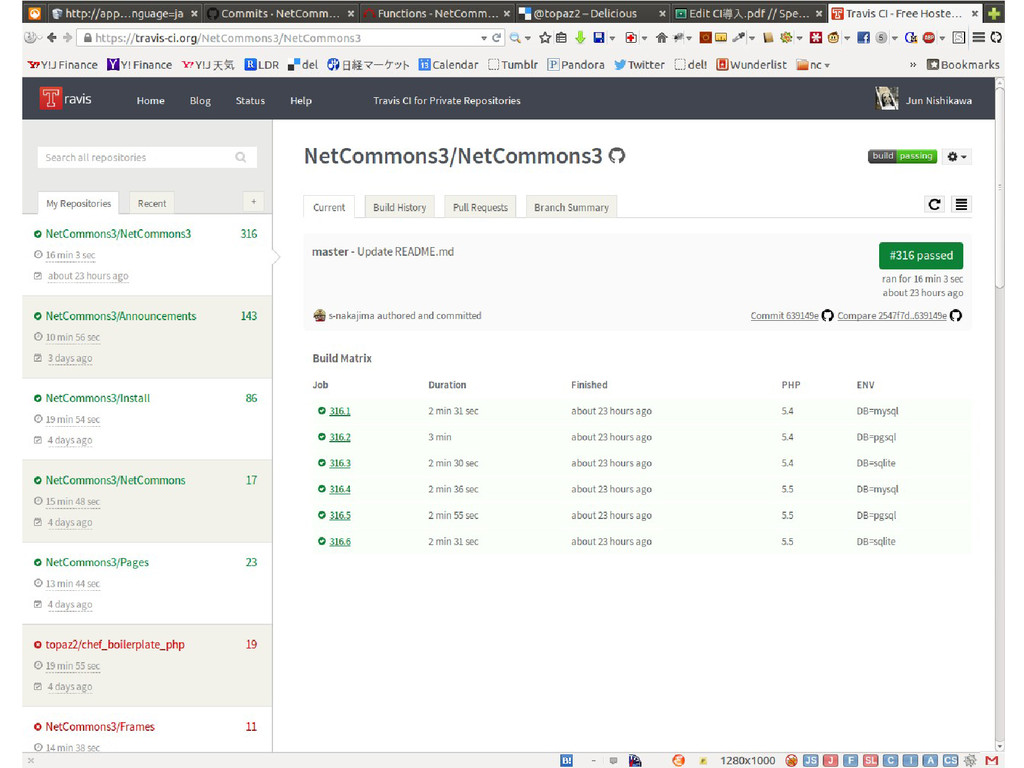Viewport: 1024px width, 768px height.
Task: Click the Facebook toolbar icon
Action: click(x=863, y=38)
